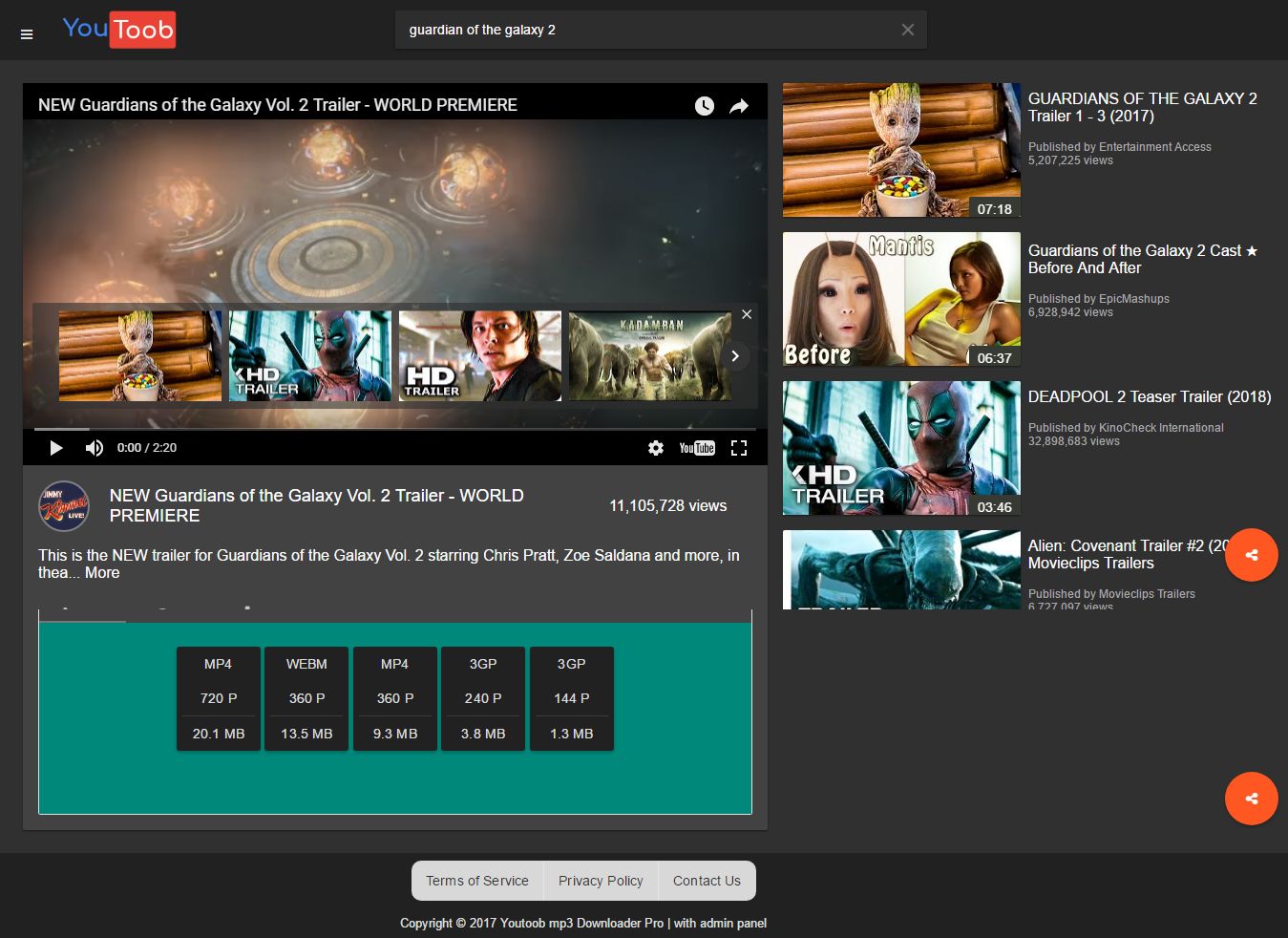
Task: Click the share arrow in the player header
Action: coord(739,106)
